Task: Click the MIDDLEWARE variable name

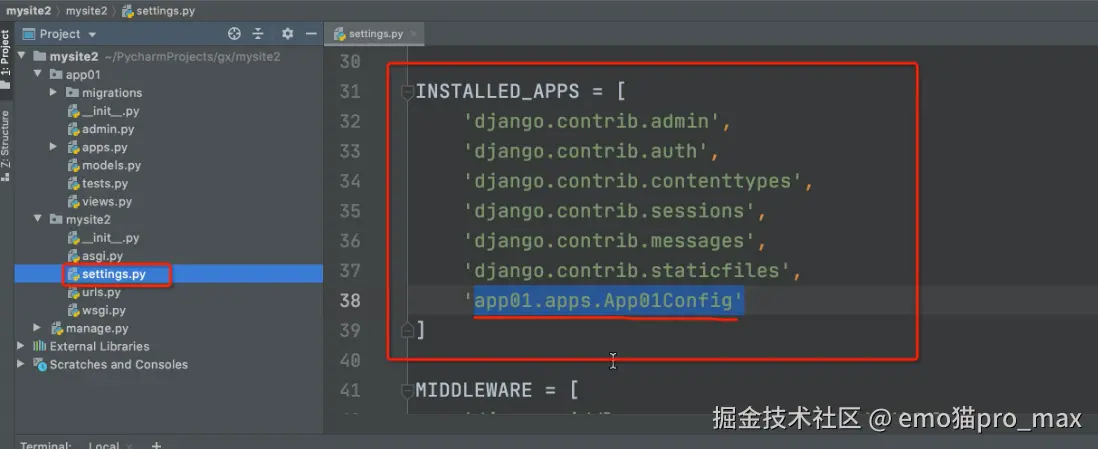Action: pos(474,389)
